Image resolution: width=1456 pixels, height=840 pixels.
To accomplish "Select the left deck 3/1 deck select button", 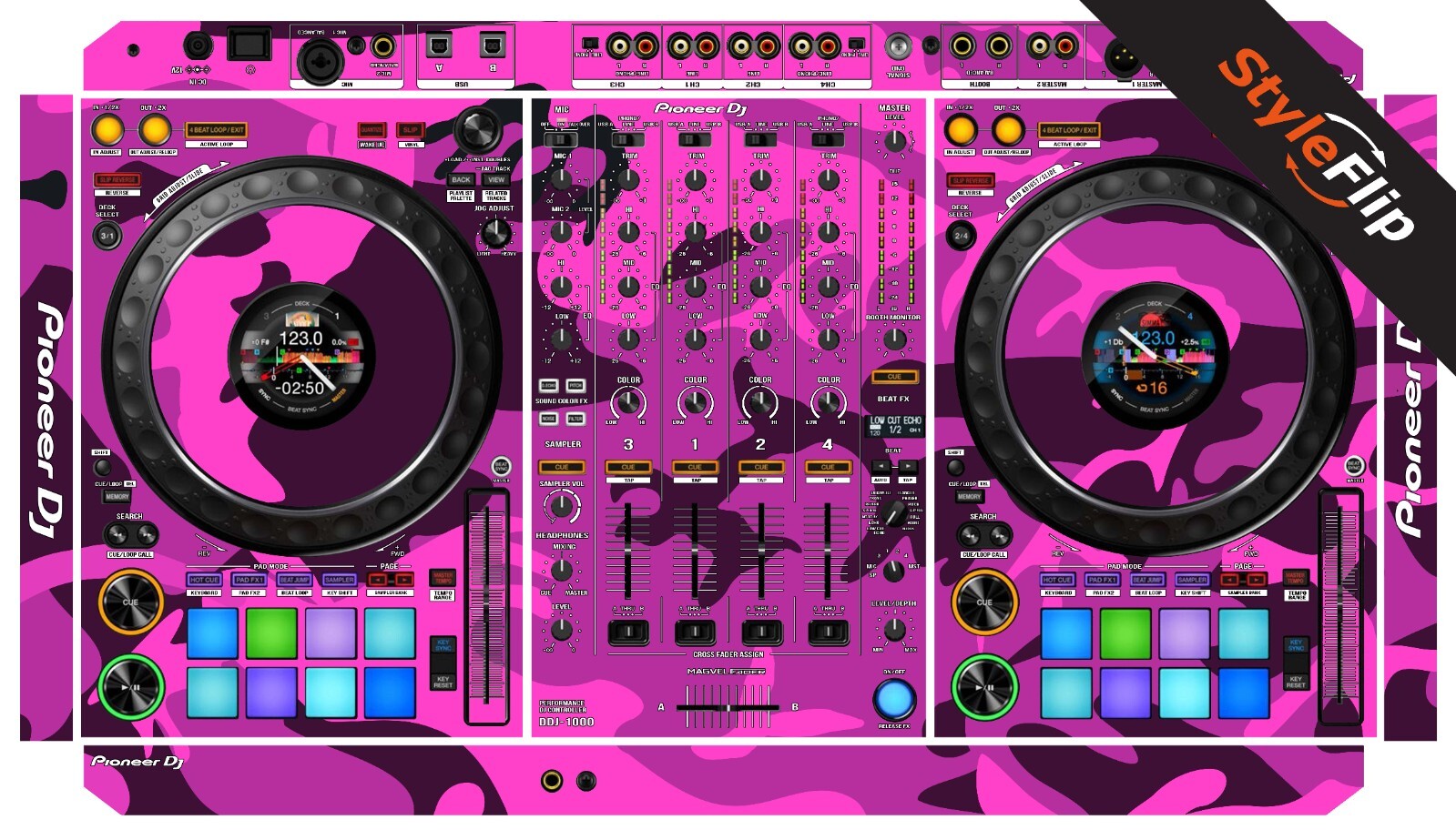I will click(107, 236).
